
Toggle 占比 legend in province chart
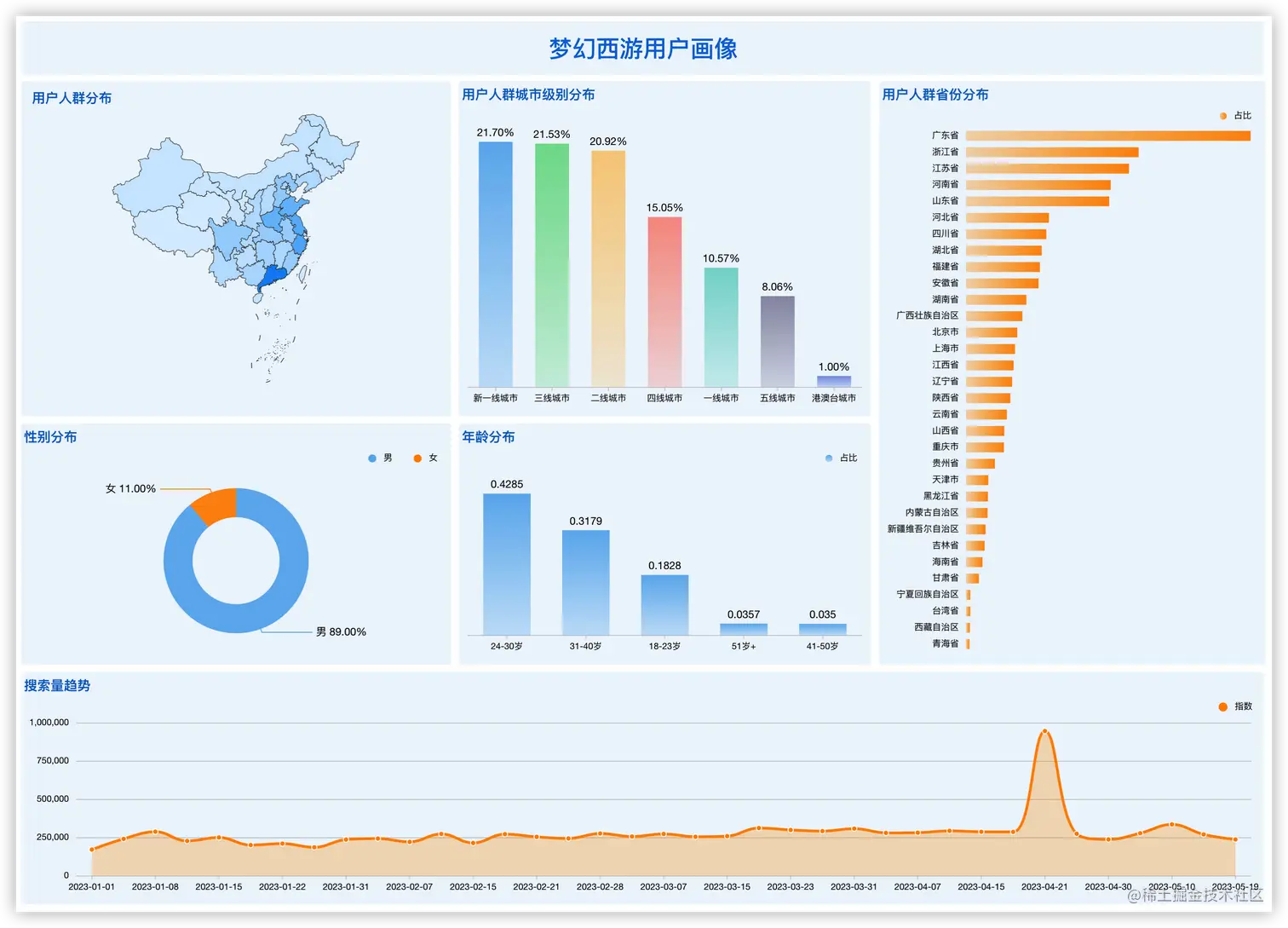pyautogui.click(x=1235, y=116)
